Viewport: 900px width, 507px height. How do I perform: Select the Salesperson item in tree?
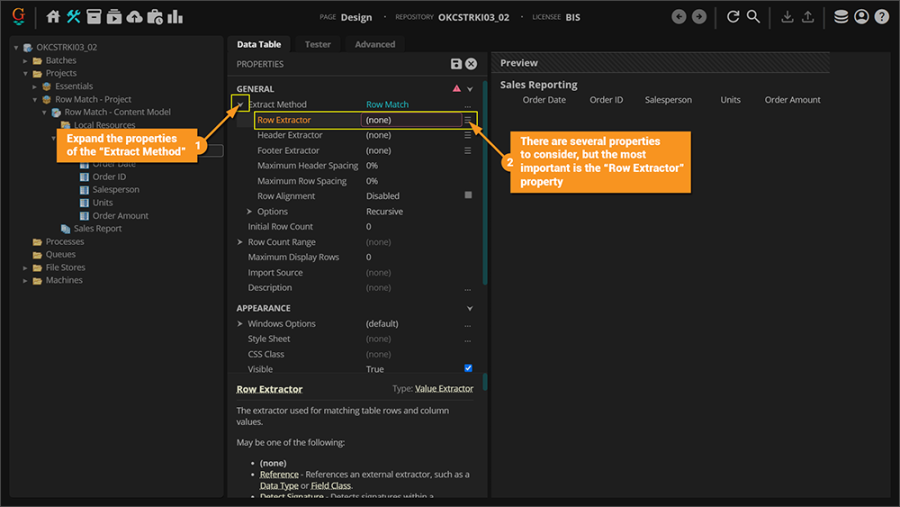[x=116, y=190]
